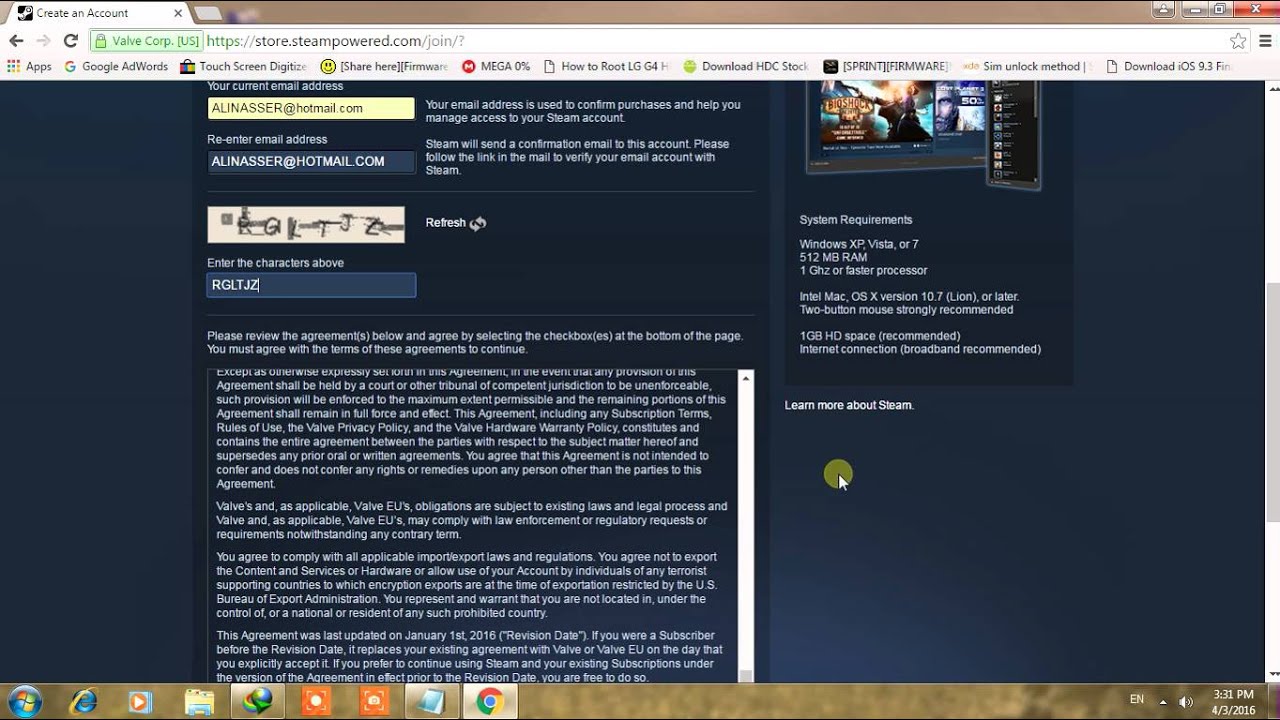Screen dimensions: 1280x720
Task: Launch Internet Explorer from the taskbar
Action: pyautogui.click(x=83, y=702)
